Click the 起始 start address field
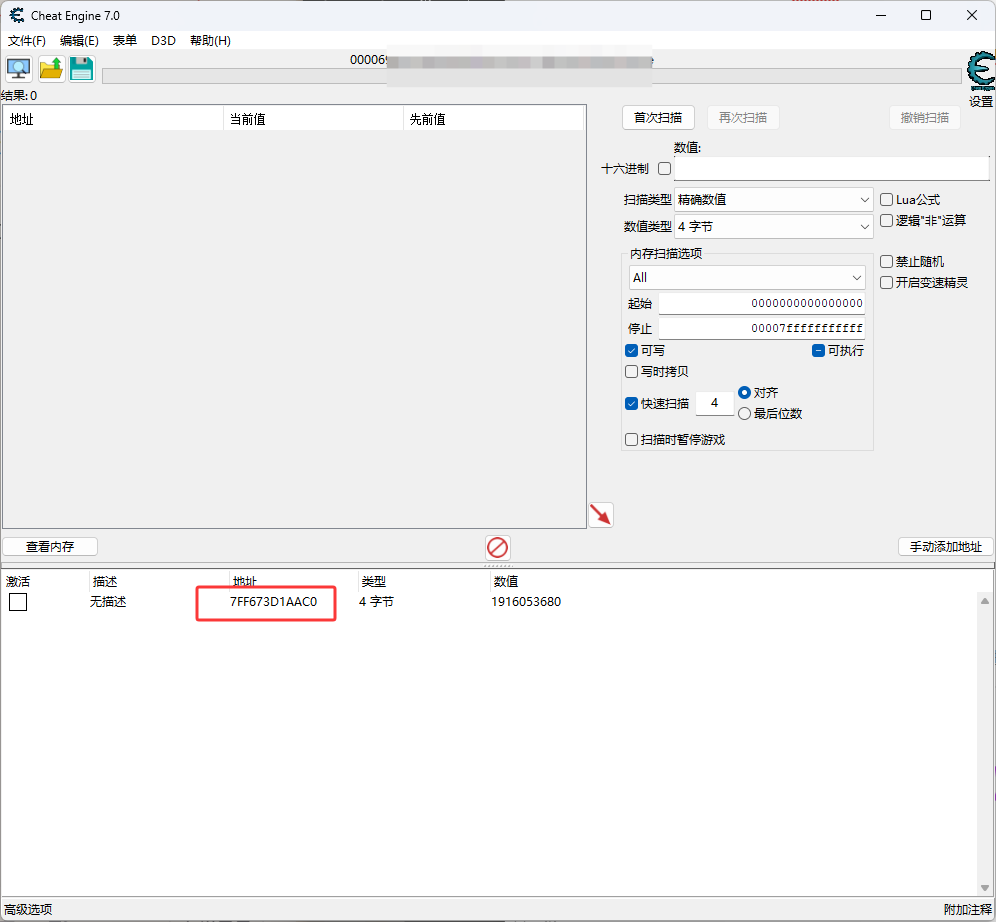Image resolution: width=996 pixels, height=922 pixels. pyautogui.click(x=762, y=303)
